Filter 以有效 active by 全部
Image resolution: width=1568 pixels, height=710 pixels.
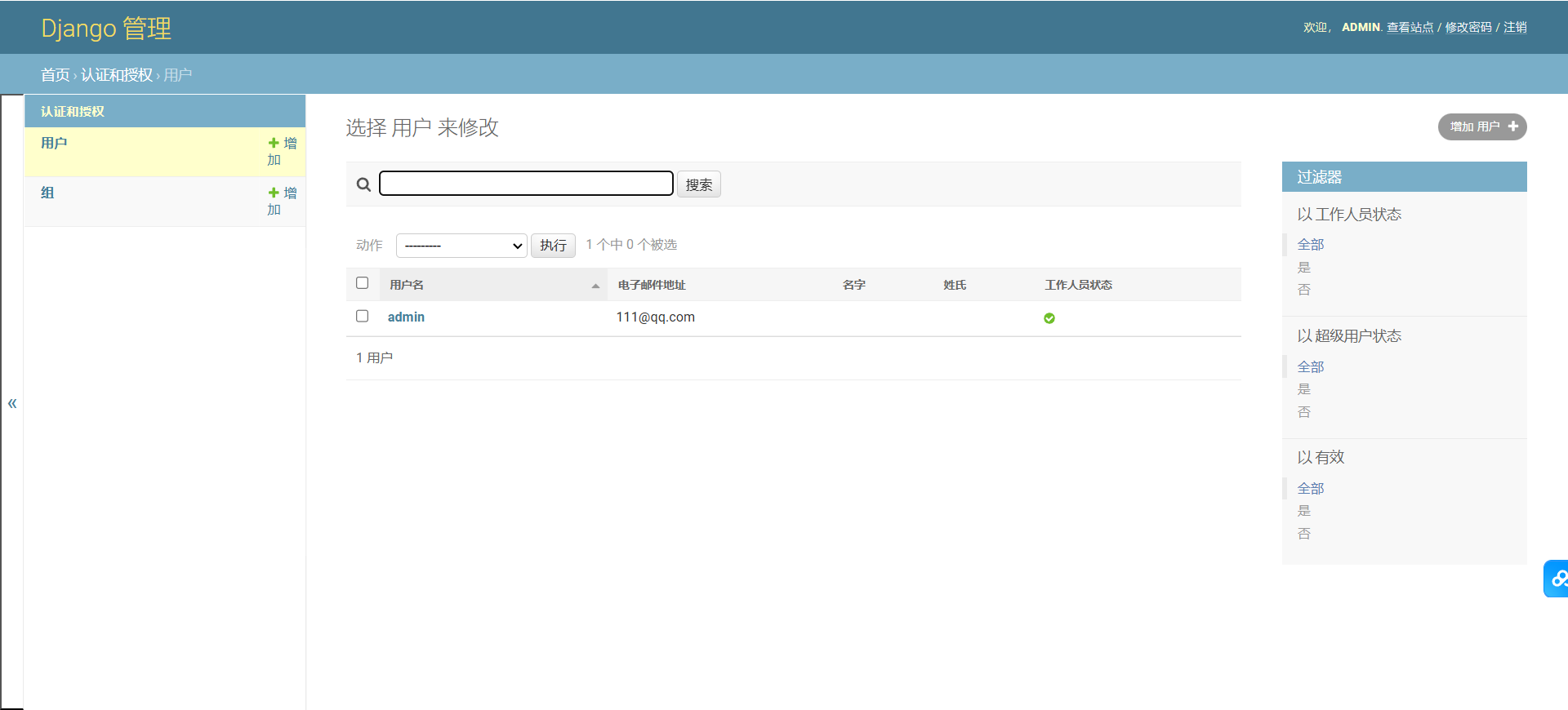[1311, 489]
